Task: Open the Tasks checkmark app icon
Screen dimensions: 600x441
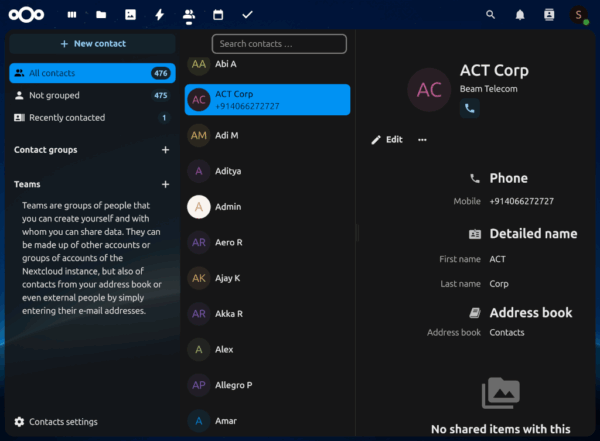Action: [248, 15]
